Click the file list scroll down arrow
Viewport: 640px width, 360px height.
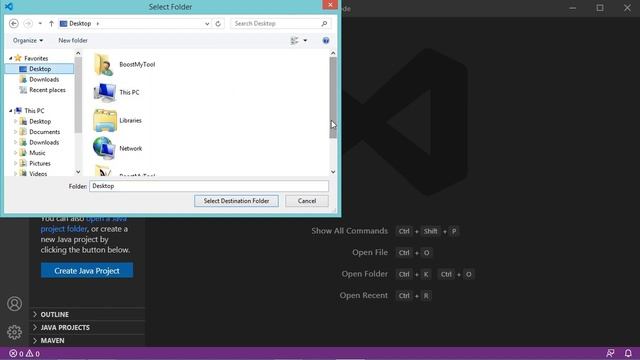(333, 172)
